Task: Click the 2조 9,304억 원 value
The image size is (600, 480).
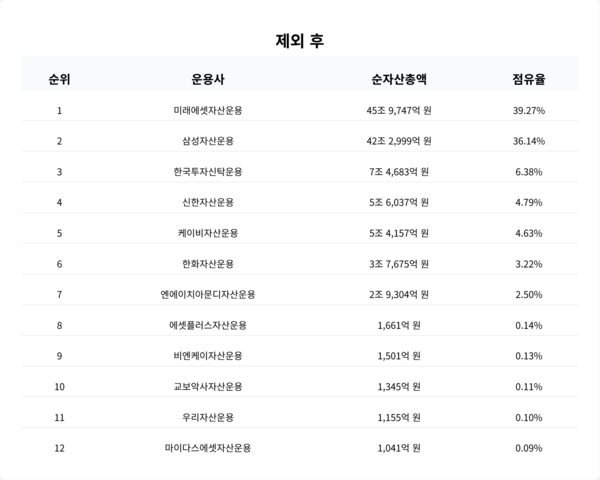Action: tap(399, 294)
